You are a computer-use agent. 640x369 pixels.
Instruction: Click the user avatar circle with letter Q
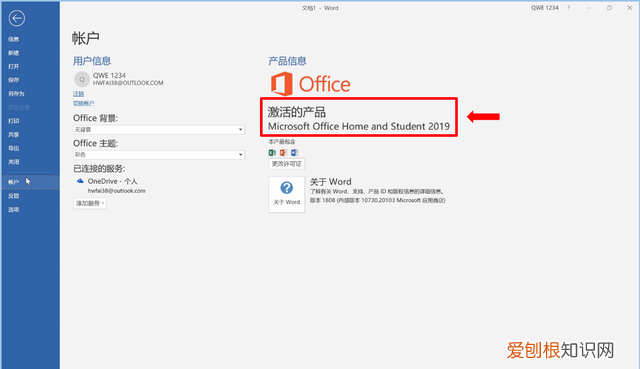(82, 79)
